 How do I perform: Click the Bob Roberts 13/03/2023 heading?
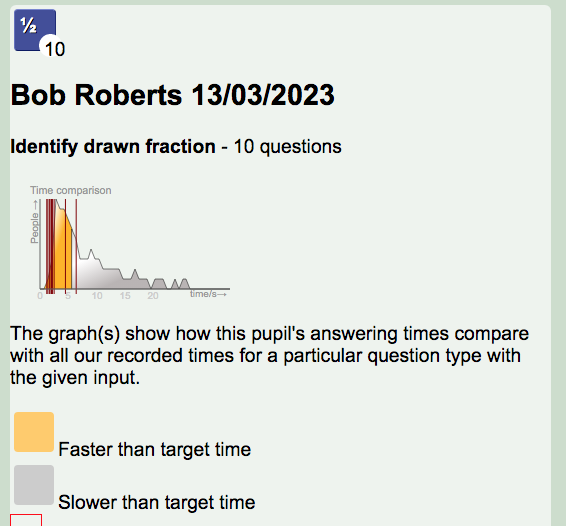(173, 95)
